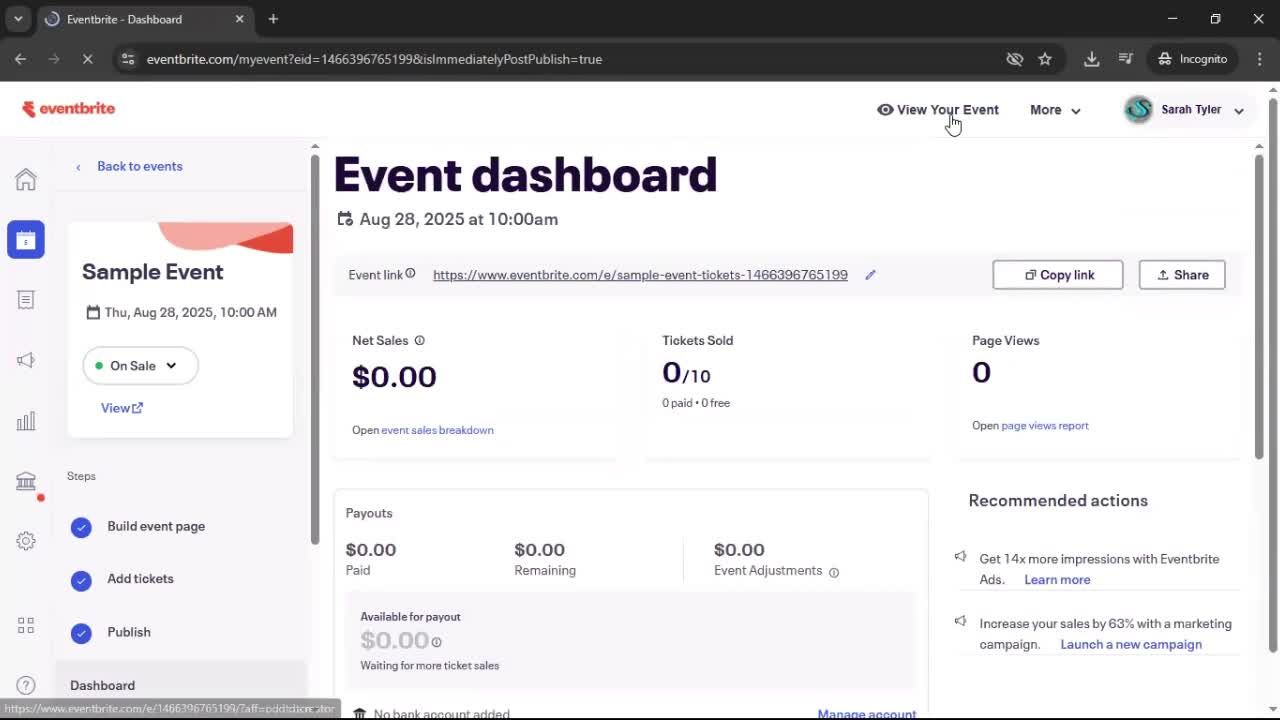This screenshot has height=720, width=1280.
Task: Switch to the Eventbrite - Dashboard tab
Action: (x=143, y=19)
